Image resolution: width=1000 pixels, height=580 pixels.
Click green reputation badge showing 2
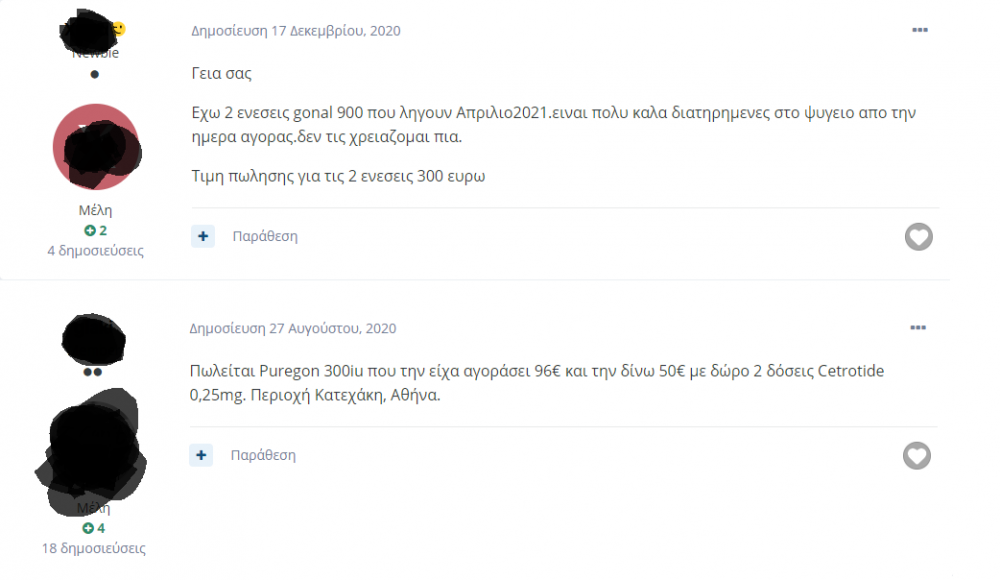point(96,231)
